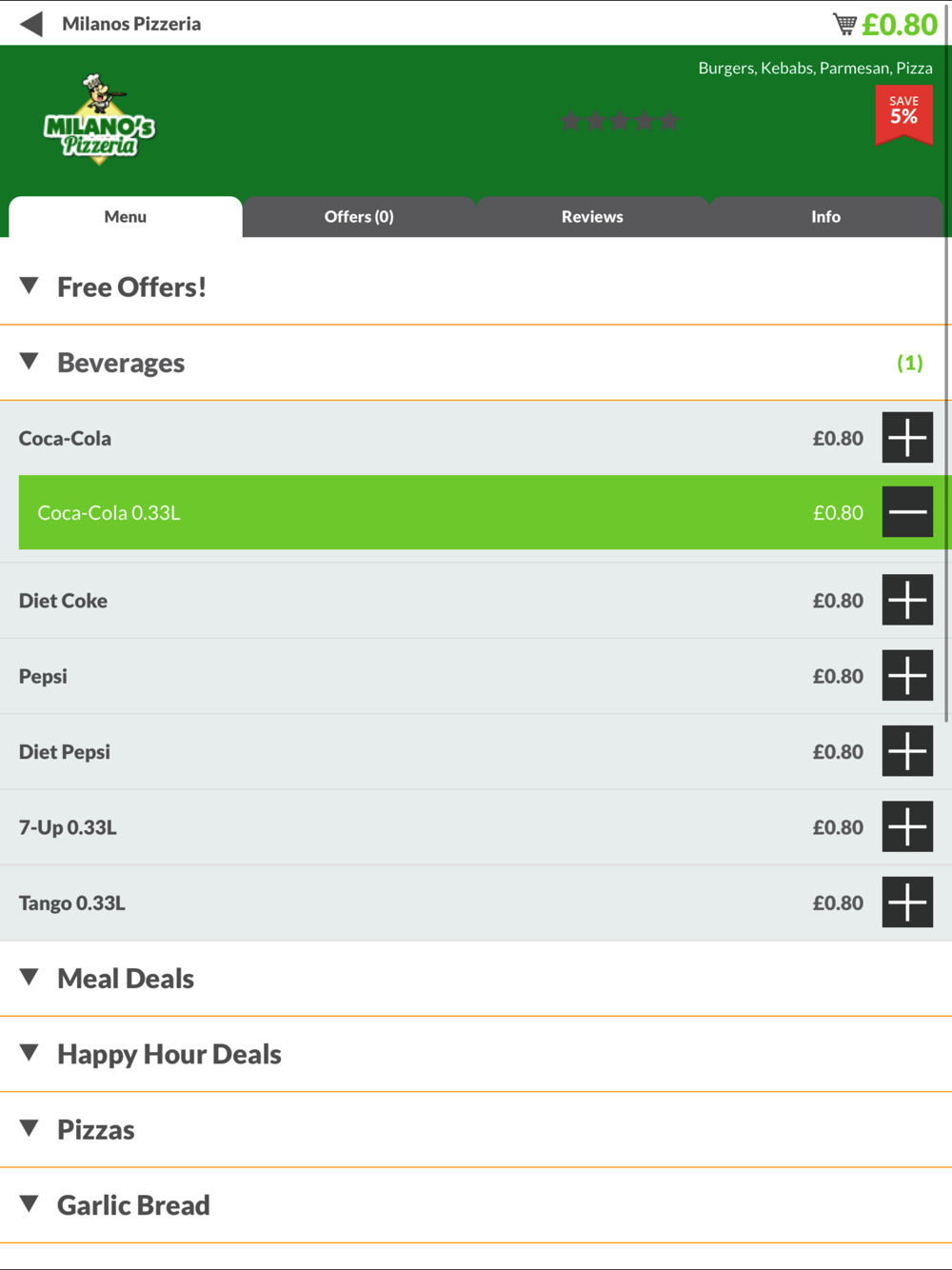Screen dimensions: 952x1270
Task: Add Diet Coke with plus button
Action: point(907,600)
